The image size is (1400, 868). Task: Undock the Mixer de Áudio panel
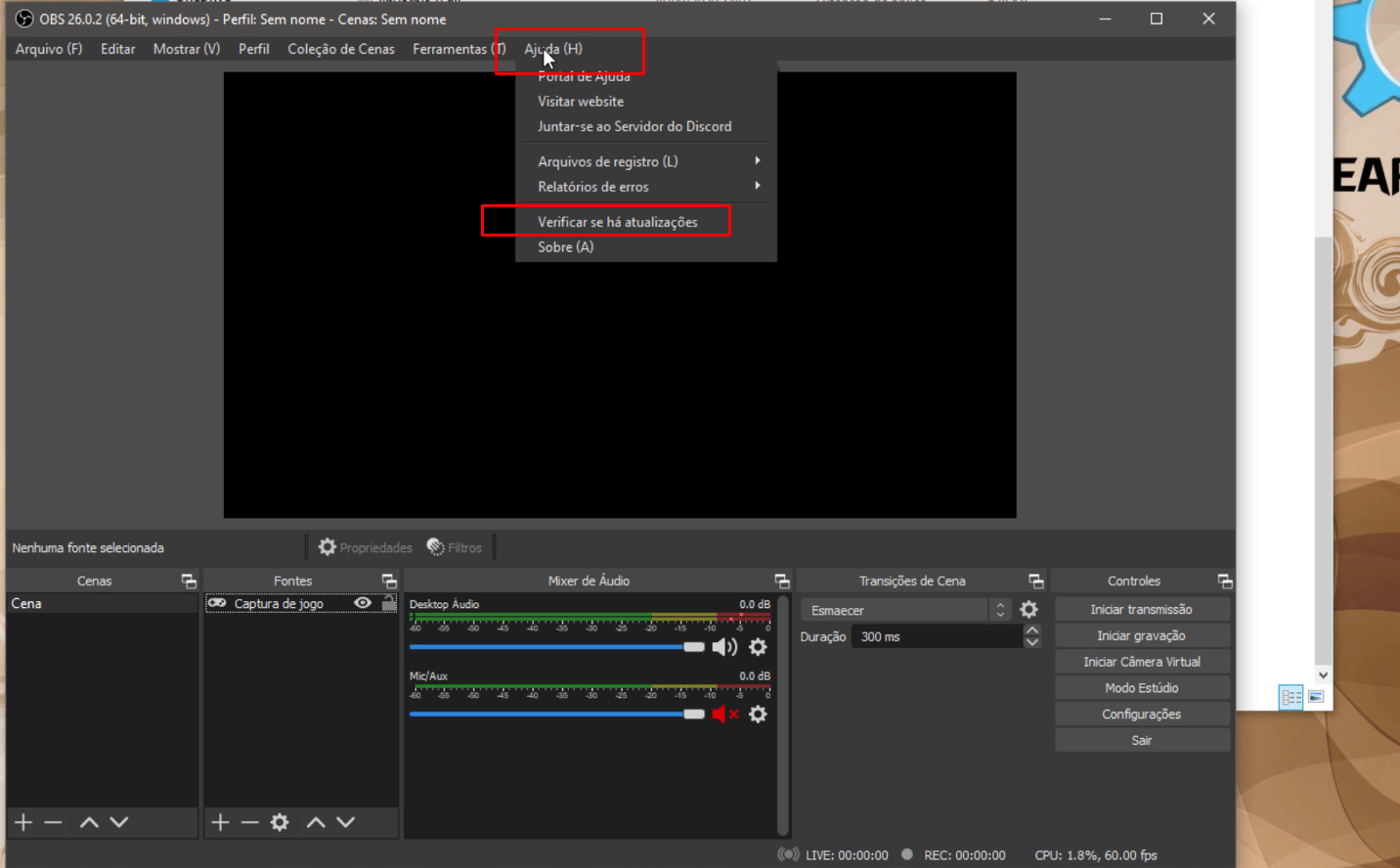pos(782,582)
